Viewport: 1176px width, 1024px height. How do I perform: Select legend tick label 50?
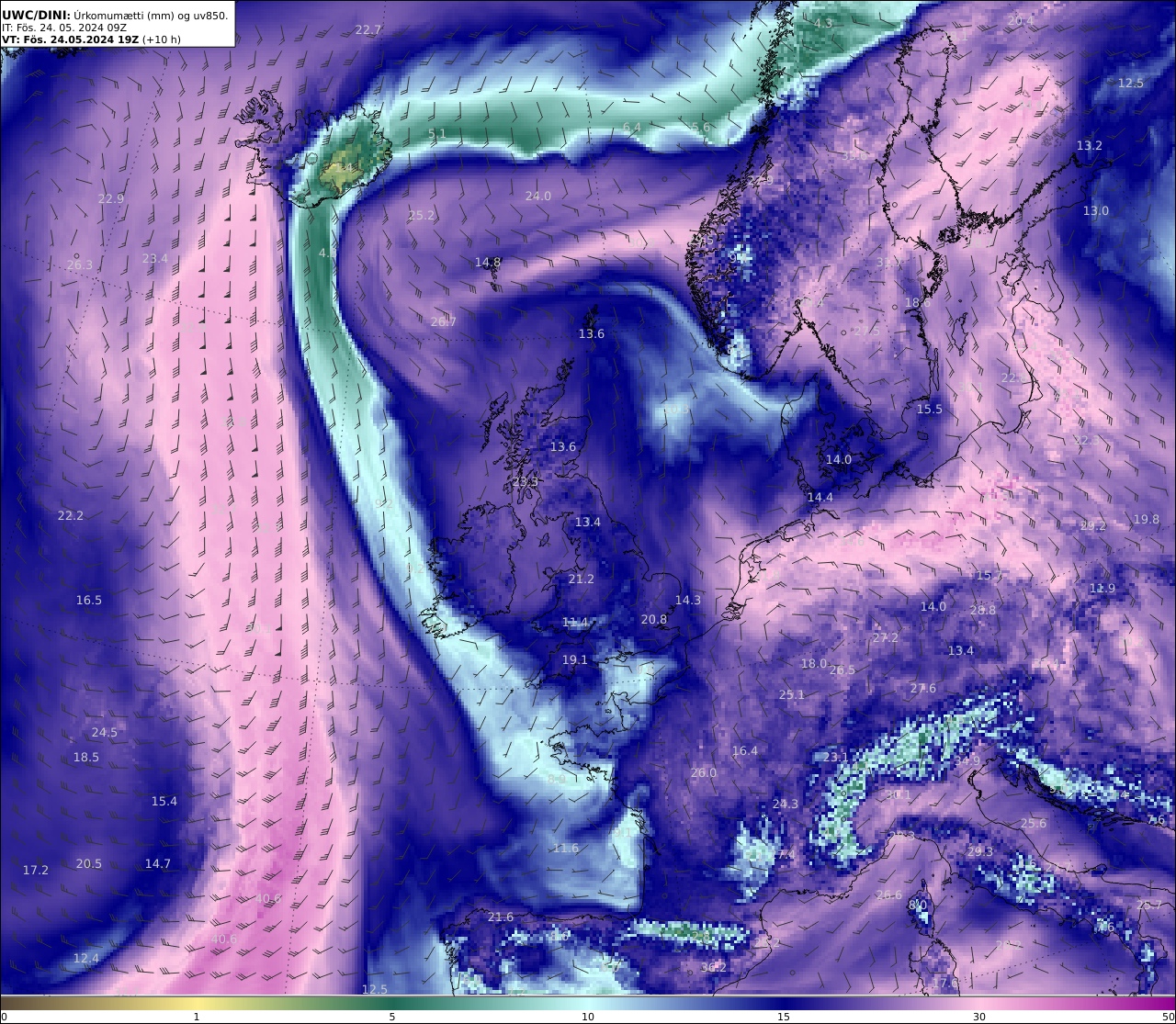click(1168, 1016)
